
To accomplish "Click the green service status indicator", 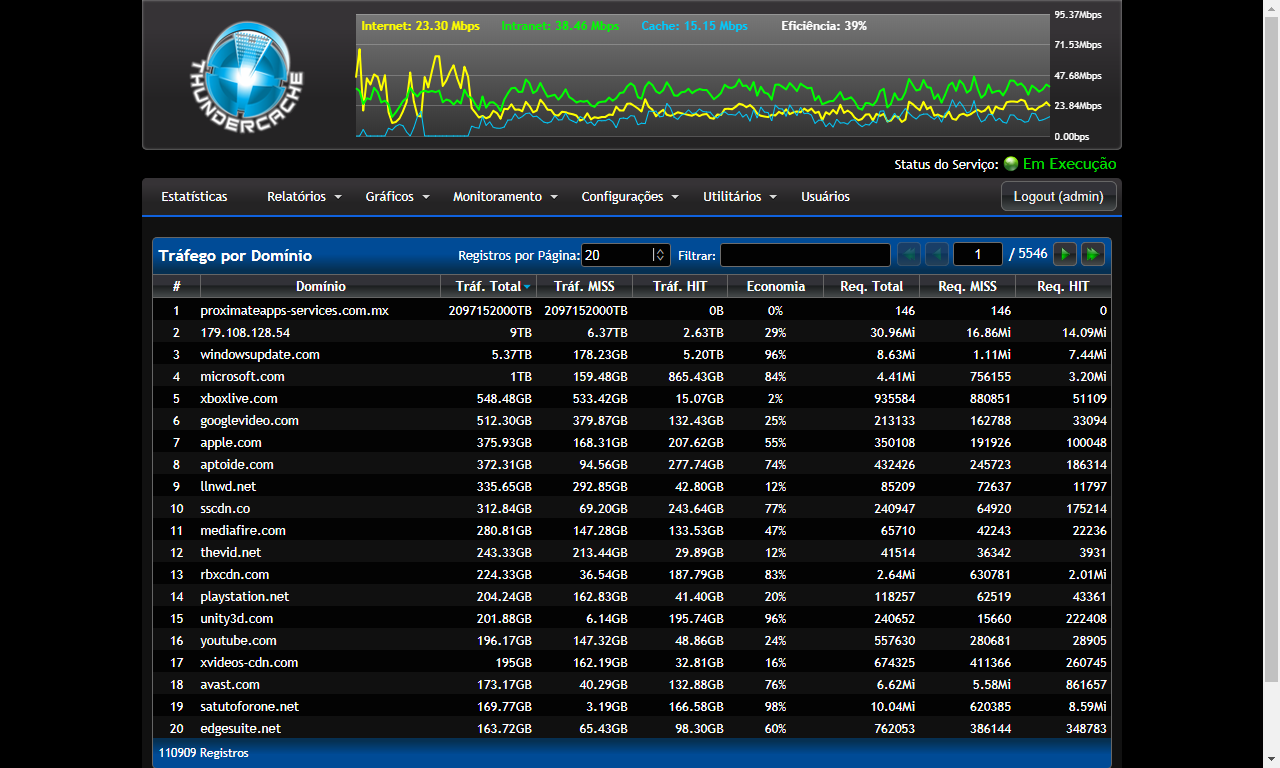I will point(1011,164).
